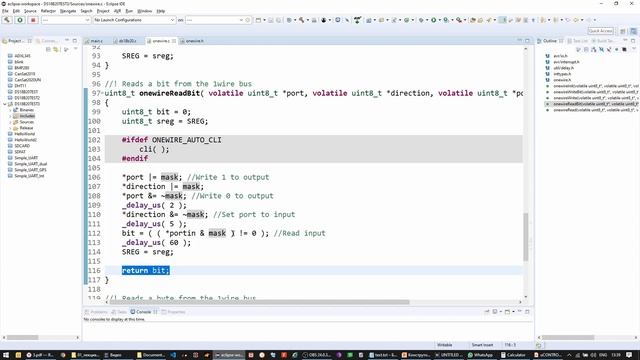Open the File menu
Screen dimensions: 640x360
(x=5, y=11)
